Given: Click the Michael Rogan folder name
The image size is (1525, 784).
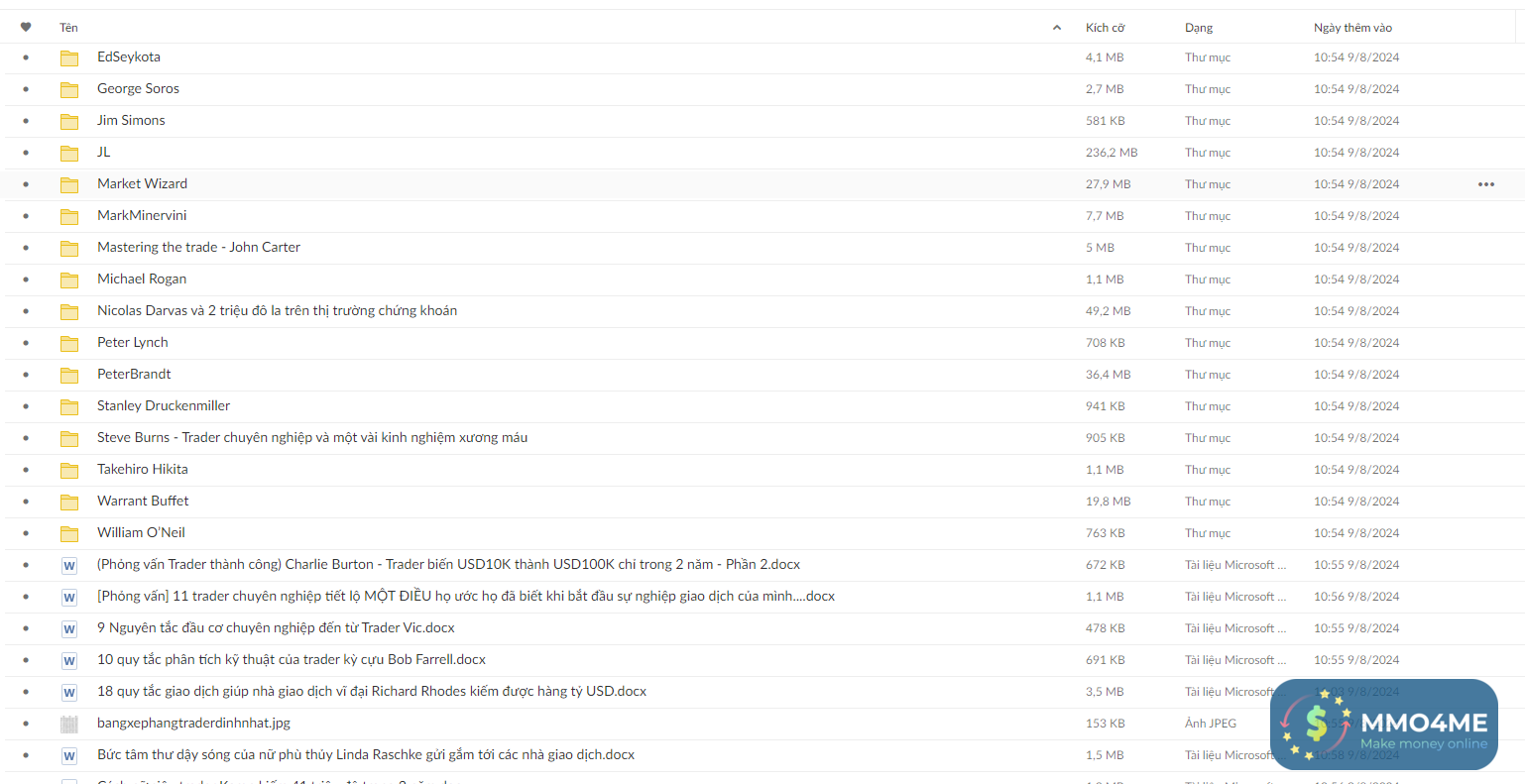Looking at the screenshot, I should tap(142, 280).
